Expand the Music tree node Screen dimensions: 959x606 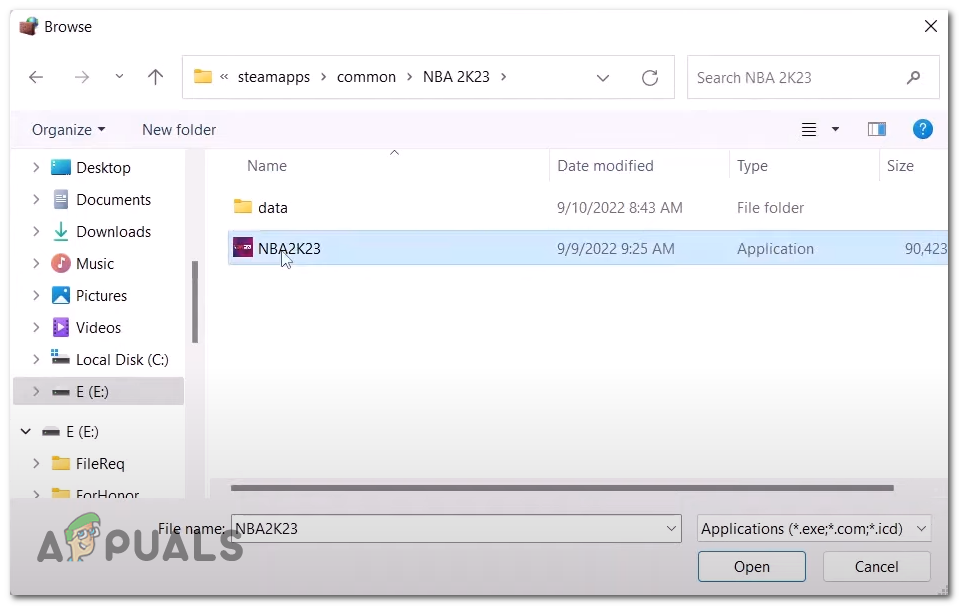tap(35, 263)
